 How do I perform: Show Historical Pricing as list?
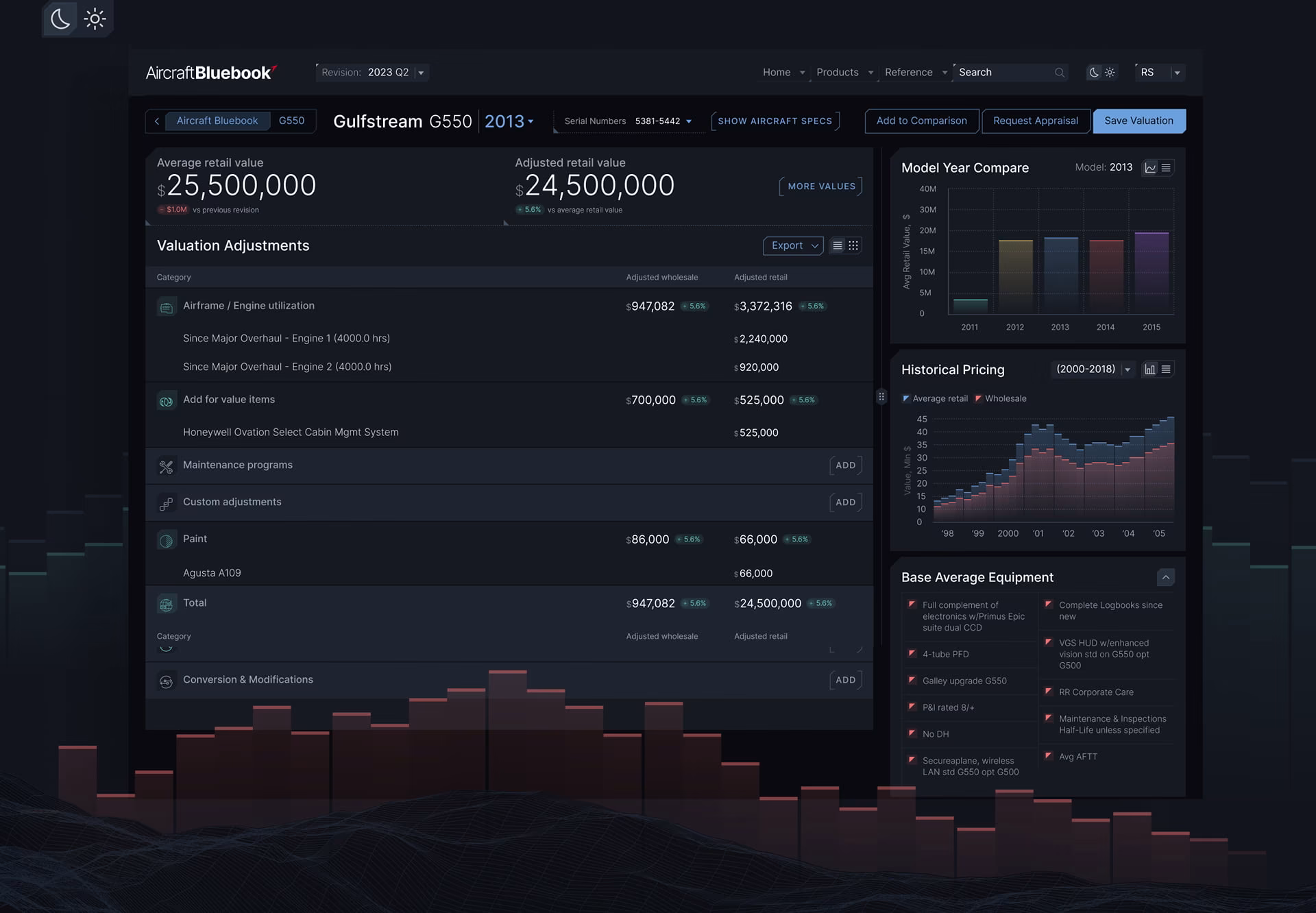tap(1166, 369)
